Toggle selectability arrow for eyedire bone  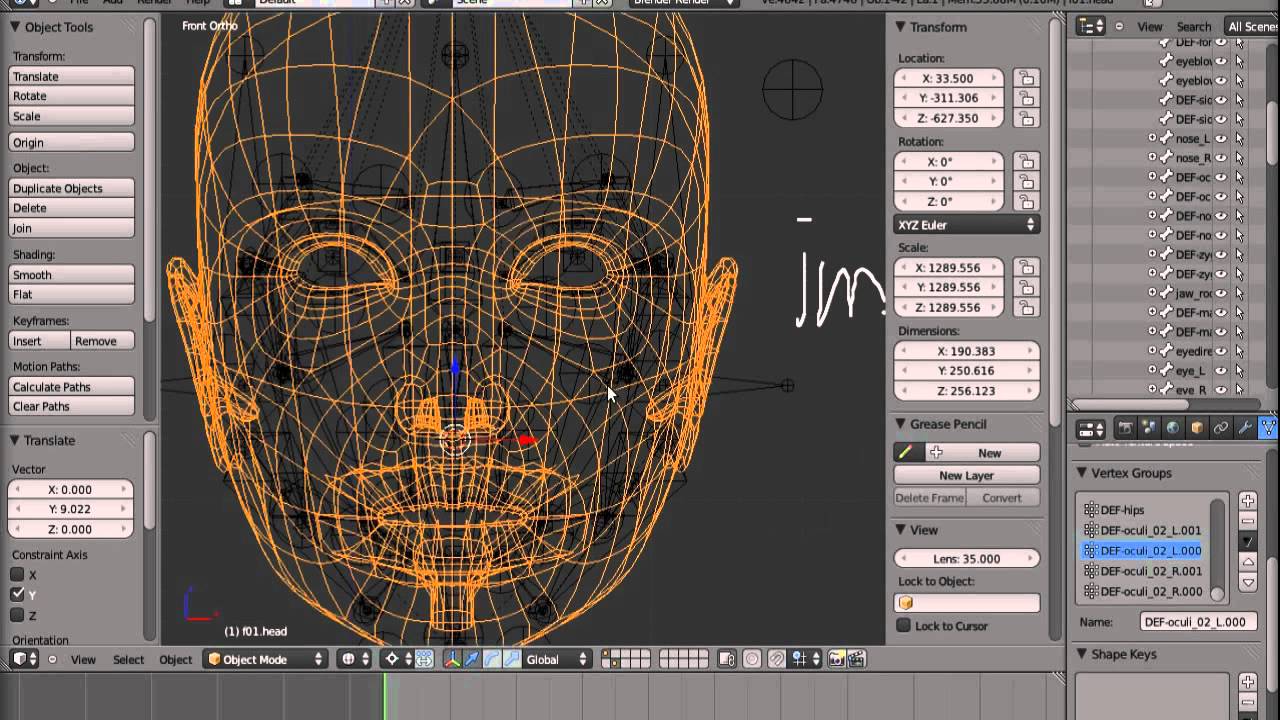pyautogui.click(x=1240, y=352)
